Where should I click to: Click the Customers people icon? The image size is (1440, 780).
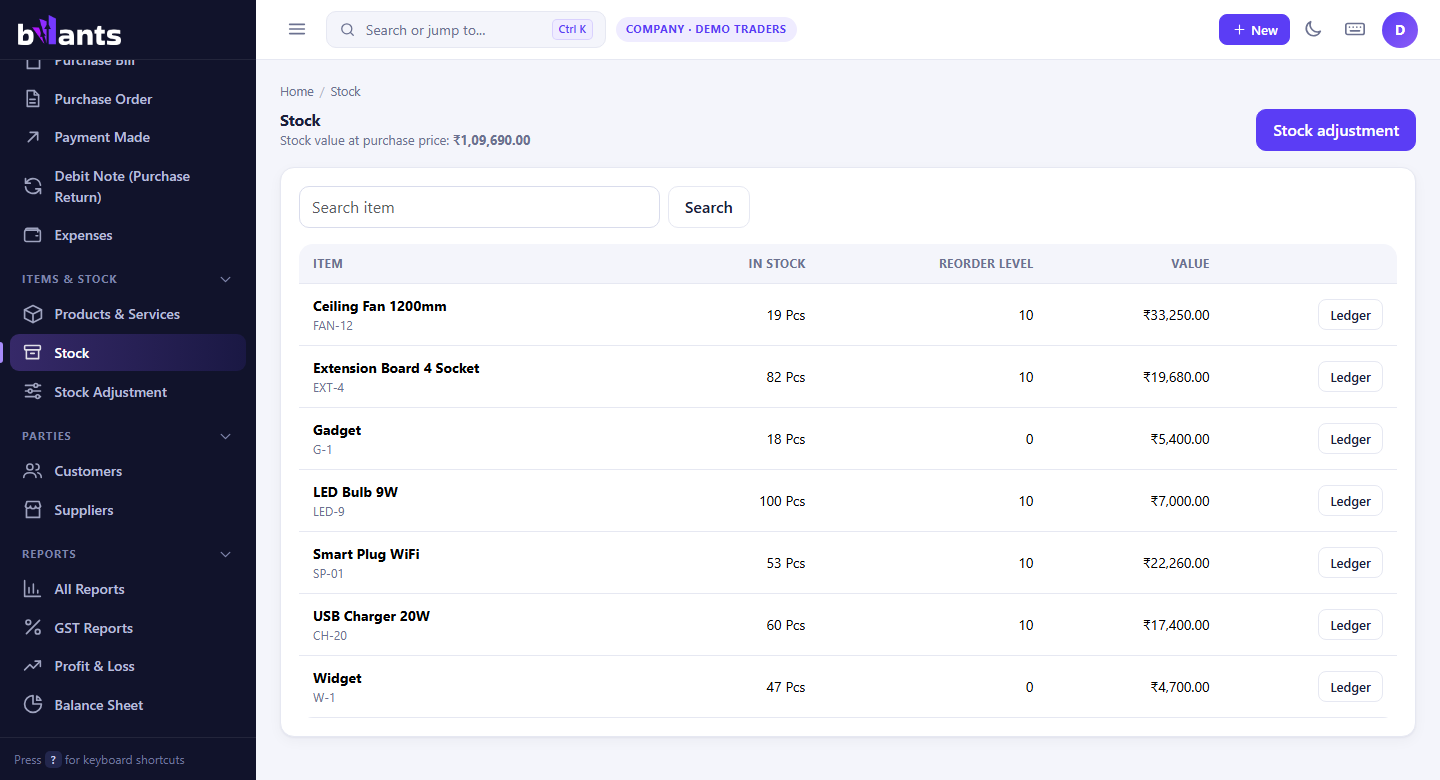point(33,471)
